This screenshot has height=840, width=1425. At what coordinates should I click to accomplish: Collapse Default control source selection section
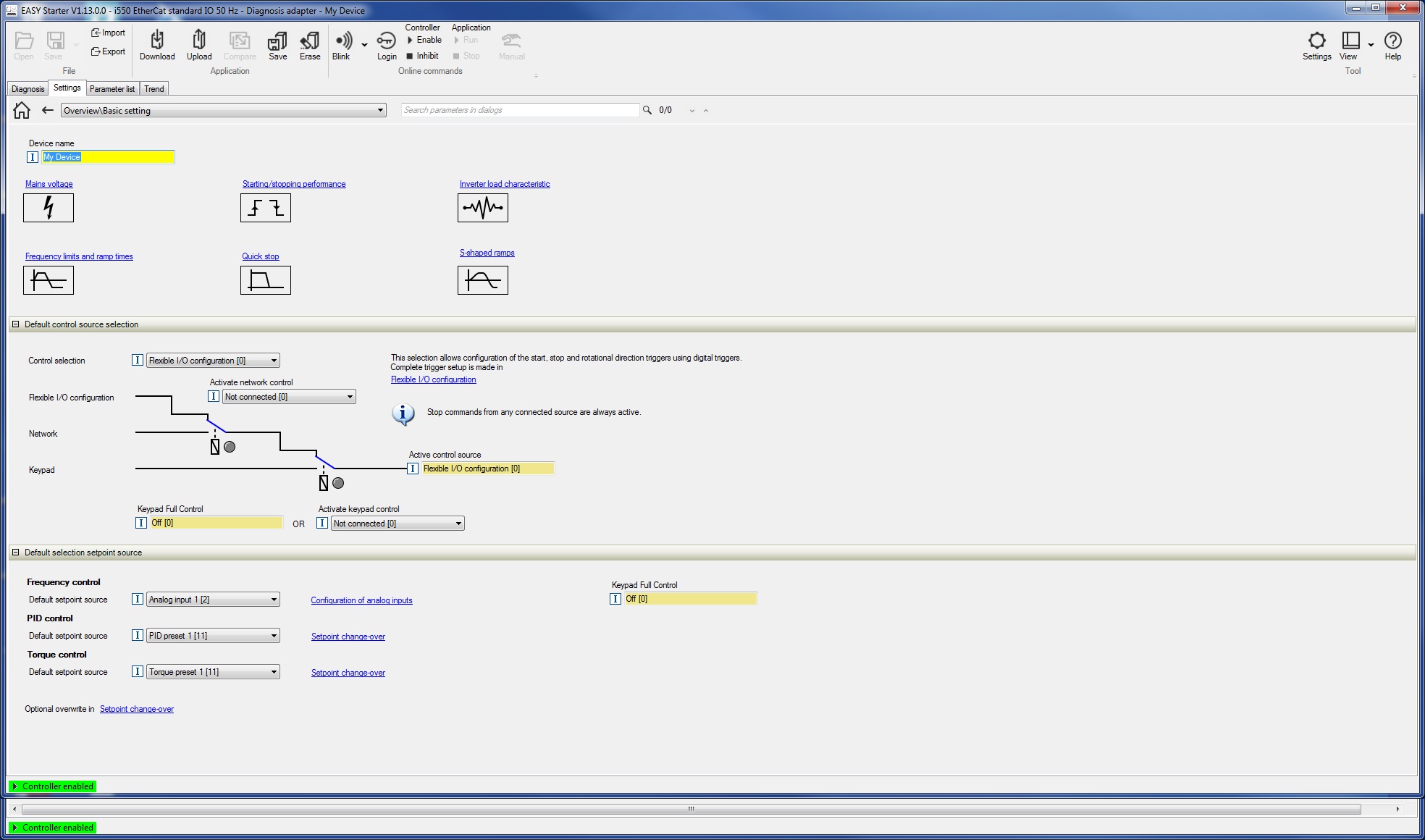click(x=15, y=324)
